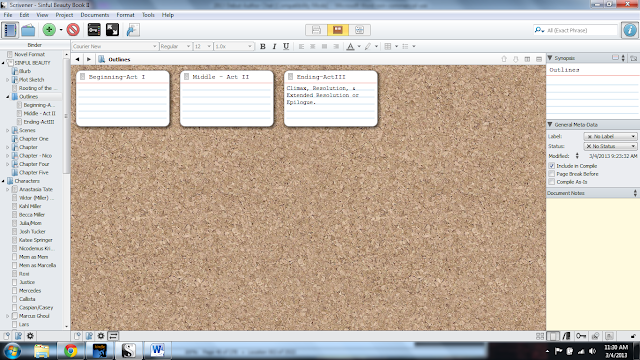Click in the Document Notes area
Screen dimensions: 640x360
click(593, 264)
